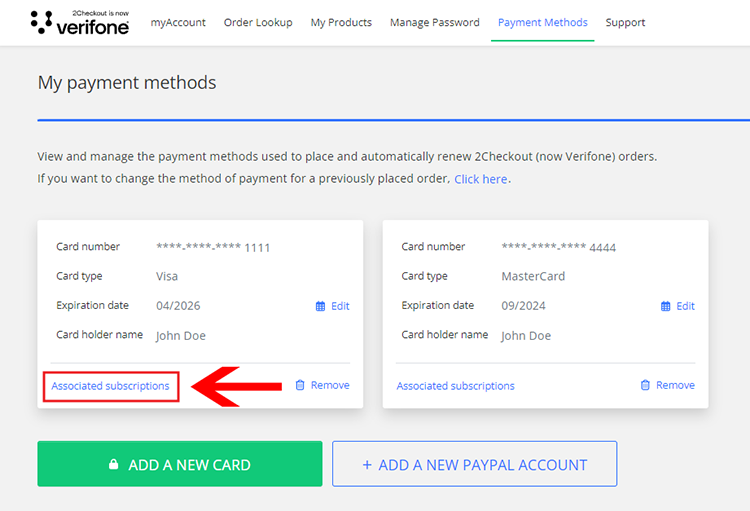
Task: Click calendar icon beside Visa card Edit
Action: coord(320,306)
